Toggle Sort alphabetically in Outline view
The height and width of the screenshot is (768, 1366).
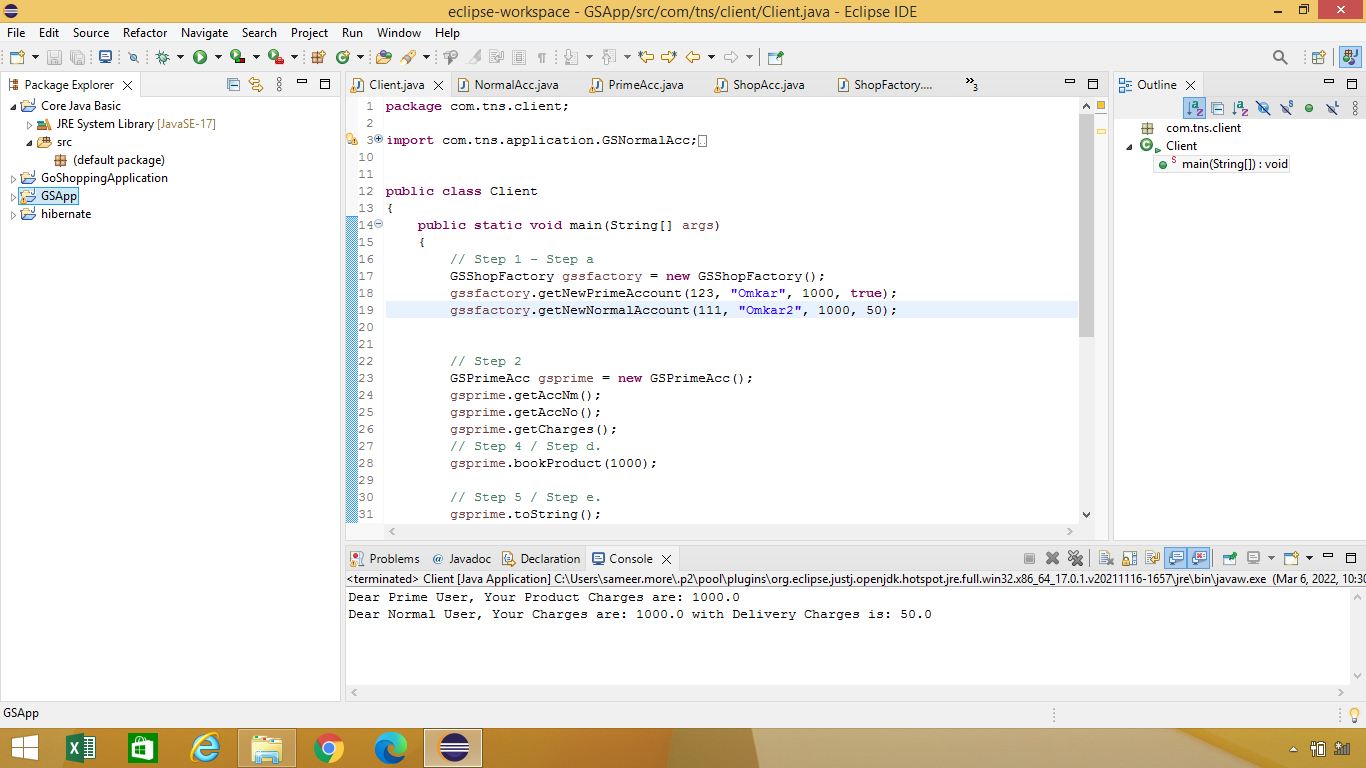(x=1194, y=108)
